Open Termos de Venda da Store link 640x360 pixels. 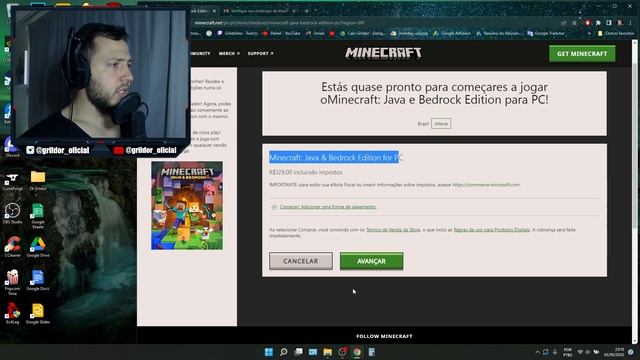click(x=393, y=230)
